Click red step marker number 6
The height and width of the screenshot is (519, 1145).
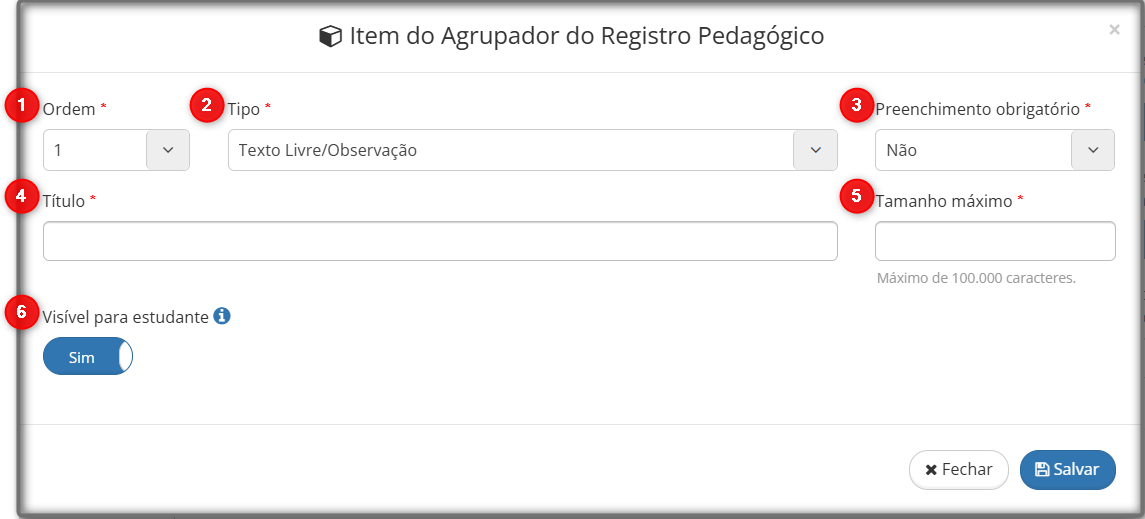[x=20, y=313]
